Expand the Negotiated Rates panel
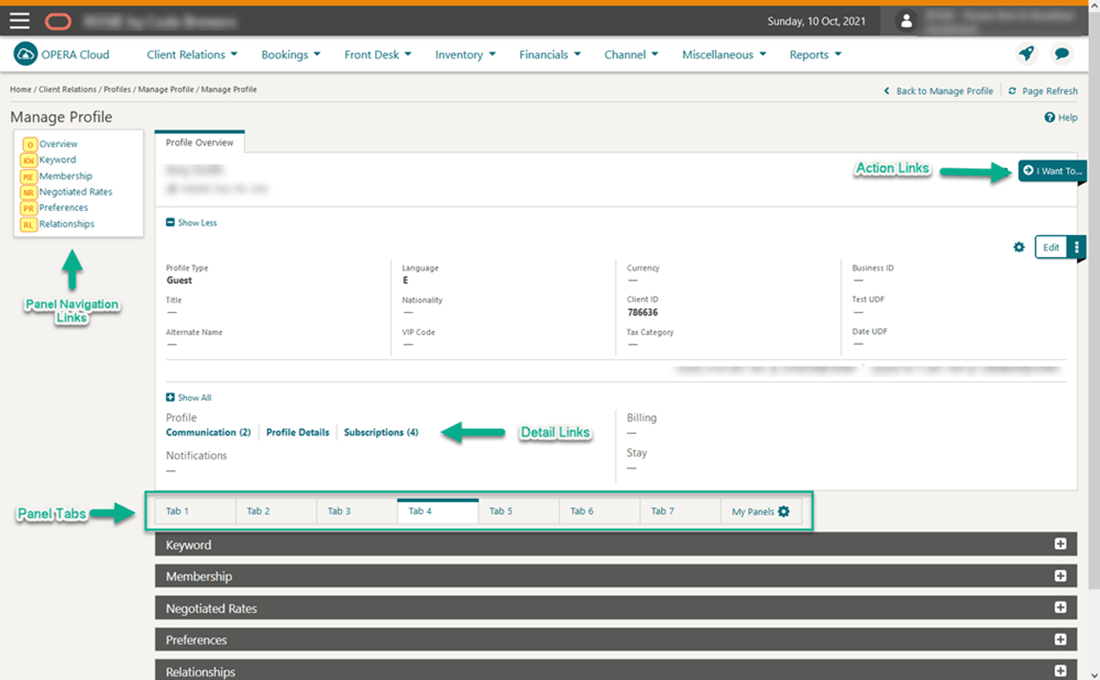 1060,608
